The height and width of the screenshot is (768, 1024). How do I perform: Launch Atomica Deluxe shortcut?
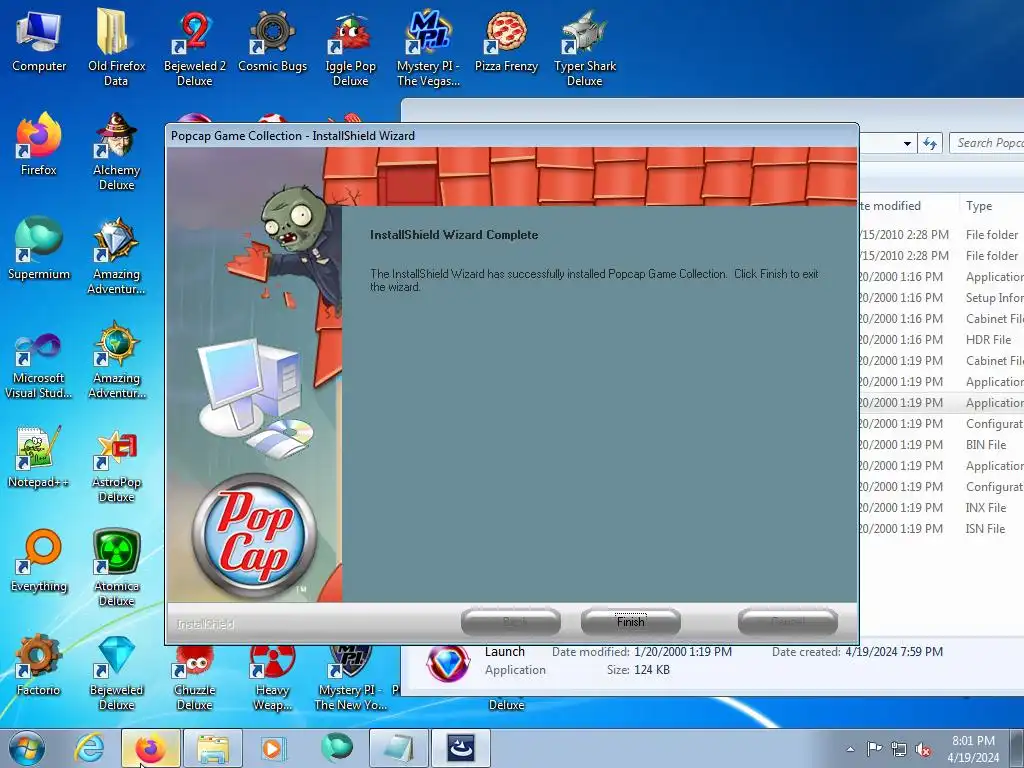coord(116,567)
